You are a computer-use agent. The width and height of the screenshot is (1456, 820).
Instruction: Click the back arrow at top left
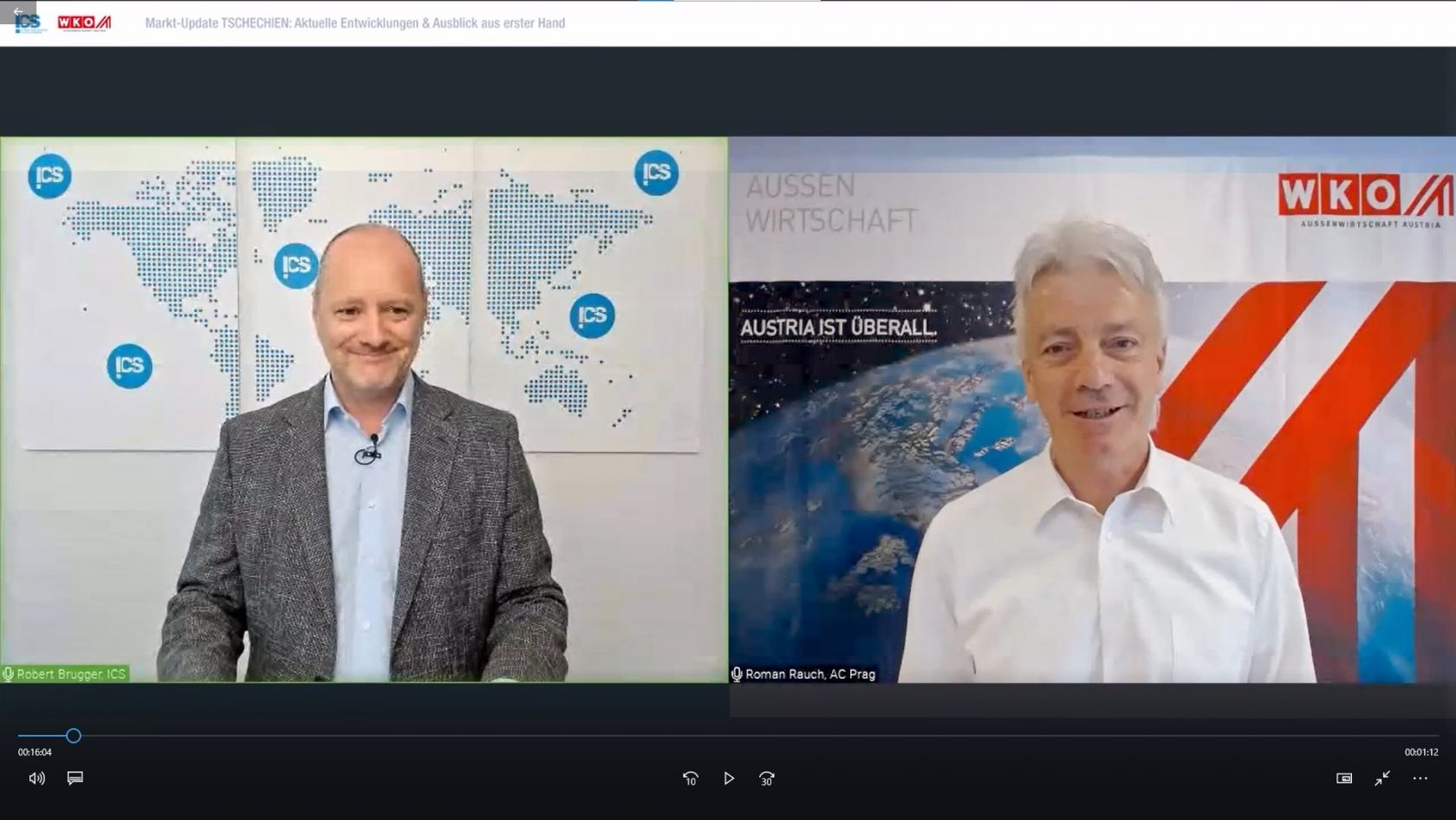pos(17,11)
